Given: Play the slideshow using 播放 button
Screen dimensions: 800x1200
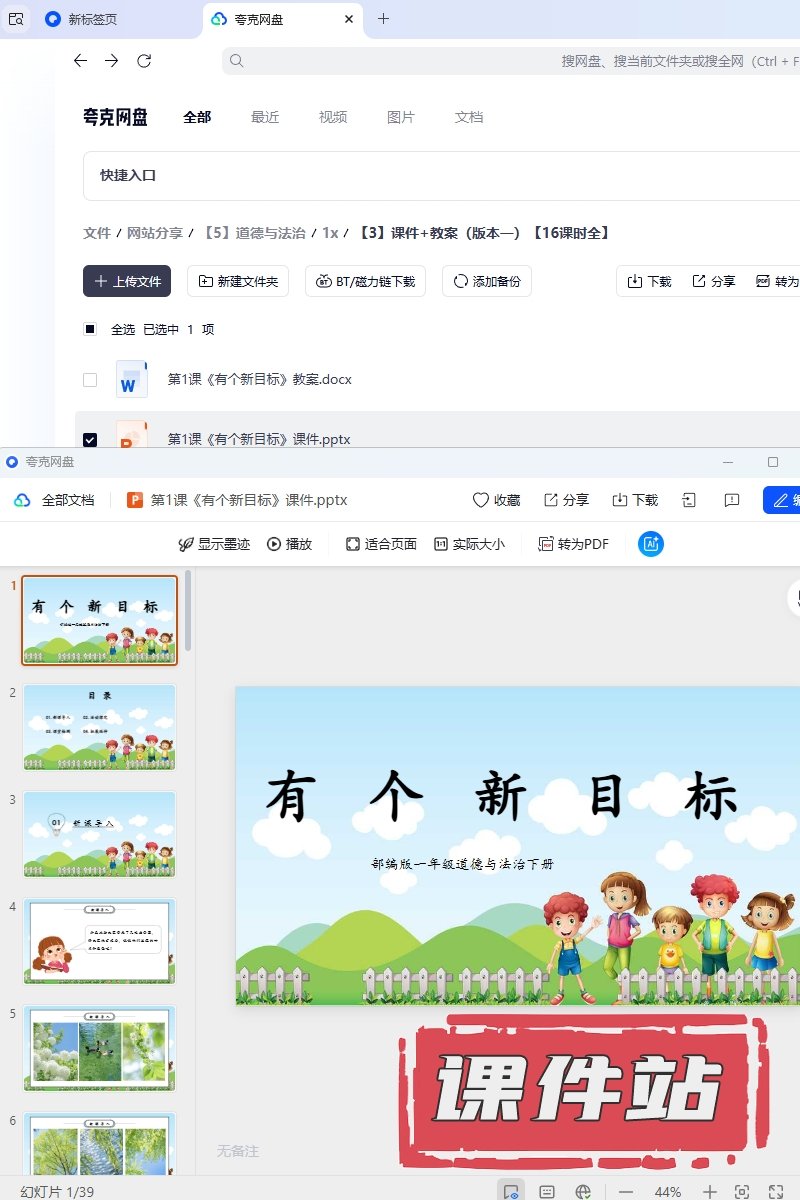Looking at the screenshot, I should click(289, 544).
